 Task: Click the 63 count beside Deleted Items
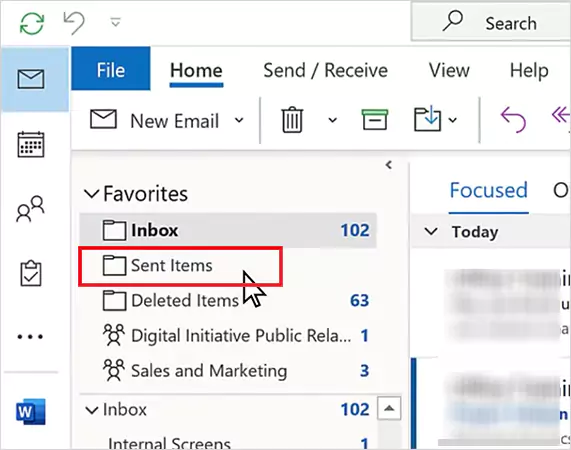pyautogui.click(x=359, y=301)
